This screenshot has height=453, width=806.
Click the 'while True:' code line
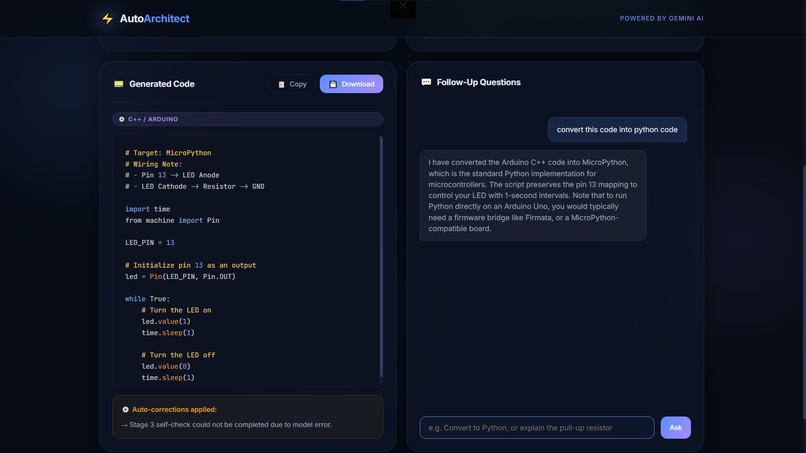tap(148, 299)
